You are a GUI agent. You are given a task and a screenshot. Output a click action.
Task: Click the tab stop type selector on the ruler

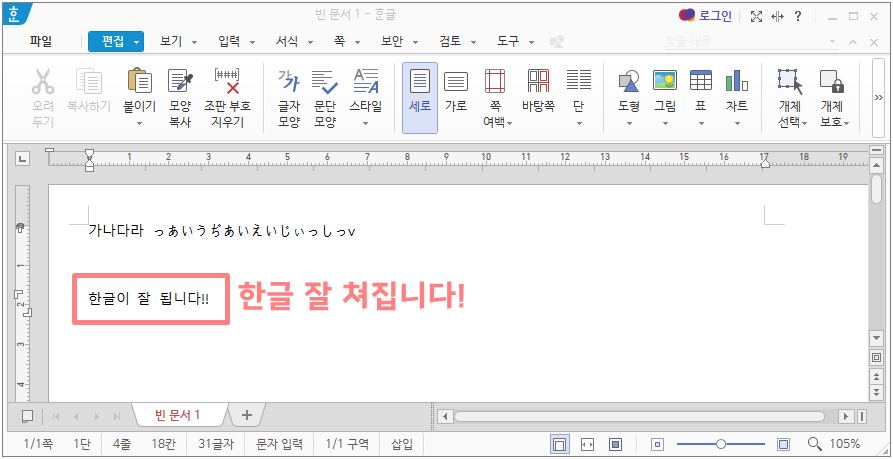coord(22,158)
